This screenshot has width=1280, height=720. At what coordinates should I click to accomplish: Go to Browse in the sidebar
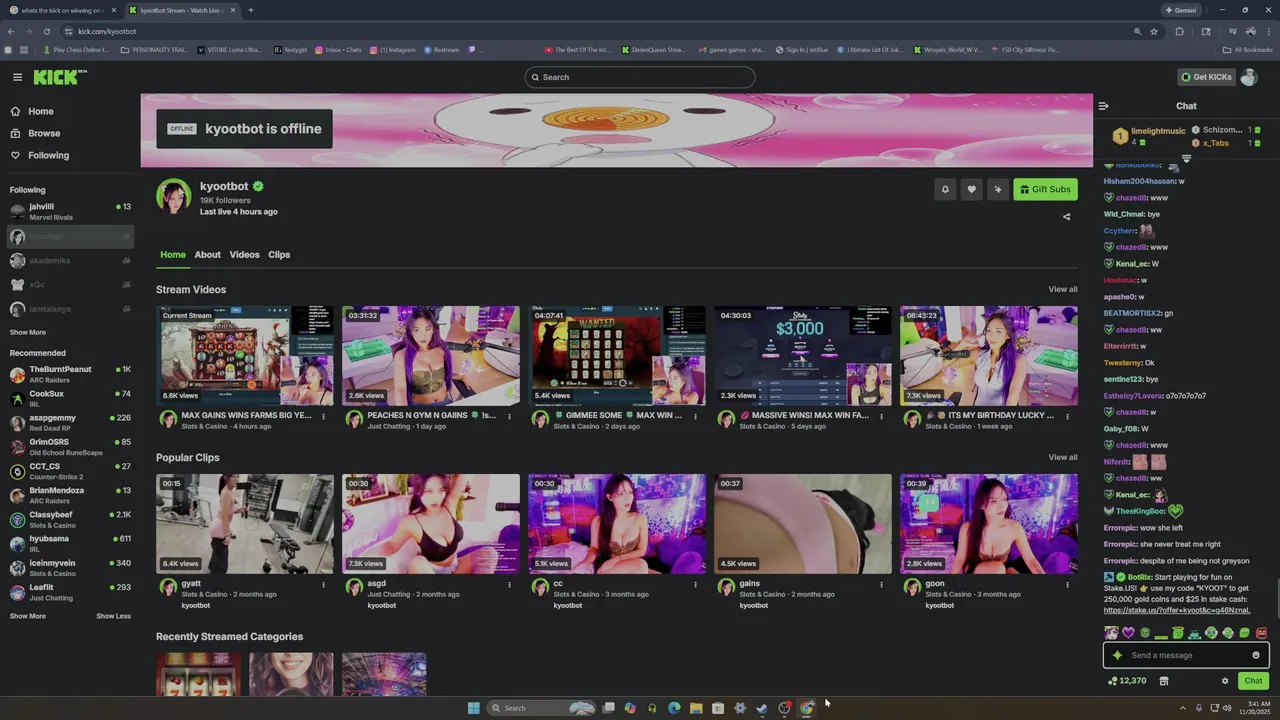pyautogui.click(x=35, y=133)
